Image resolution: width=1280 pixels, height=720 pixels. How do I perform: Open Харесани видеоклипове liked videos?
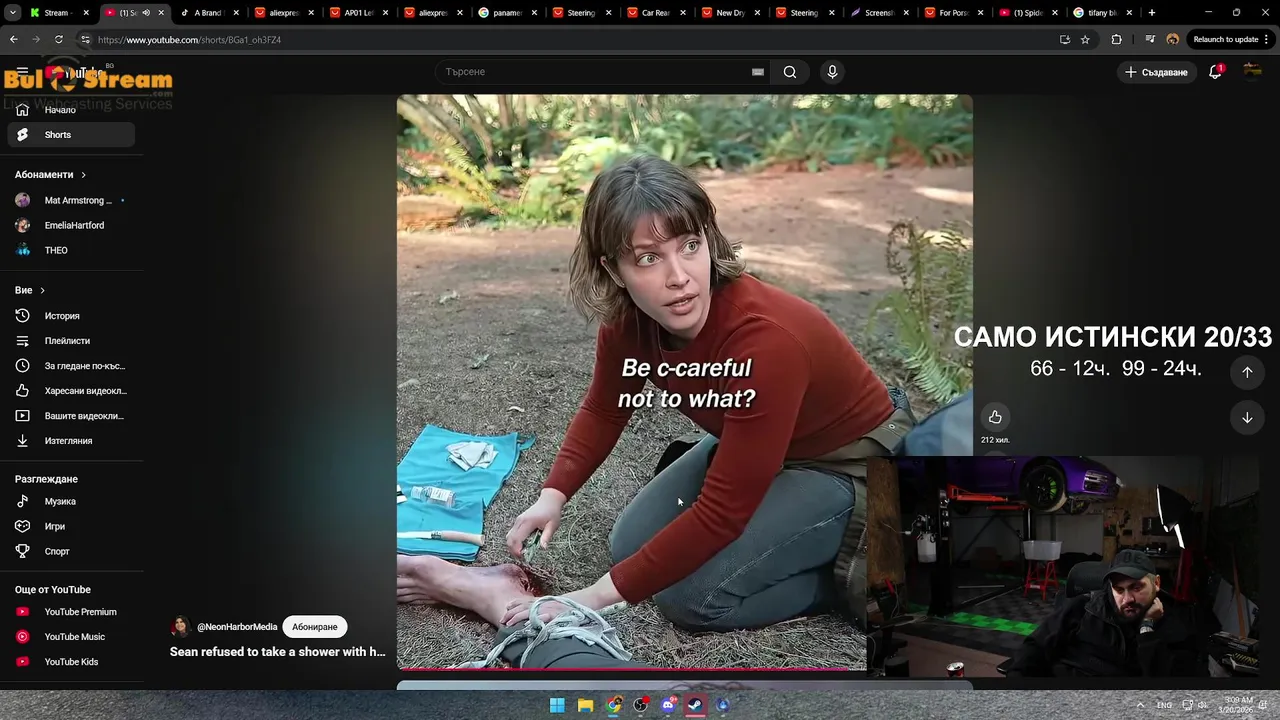[x=71, y=391]
